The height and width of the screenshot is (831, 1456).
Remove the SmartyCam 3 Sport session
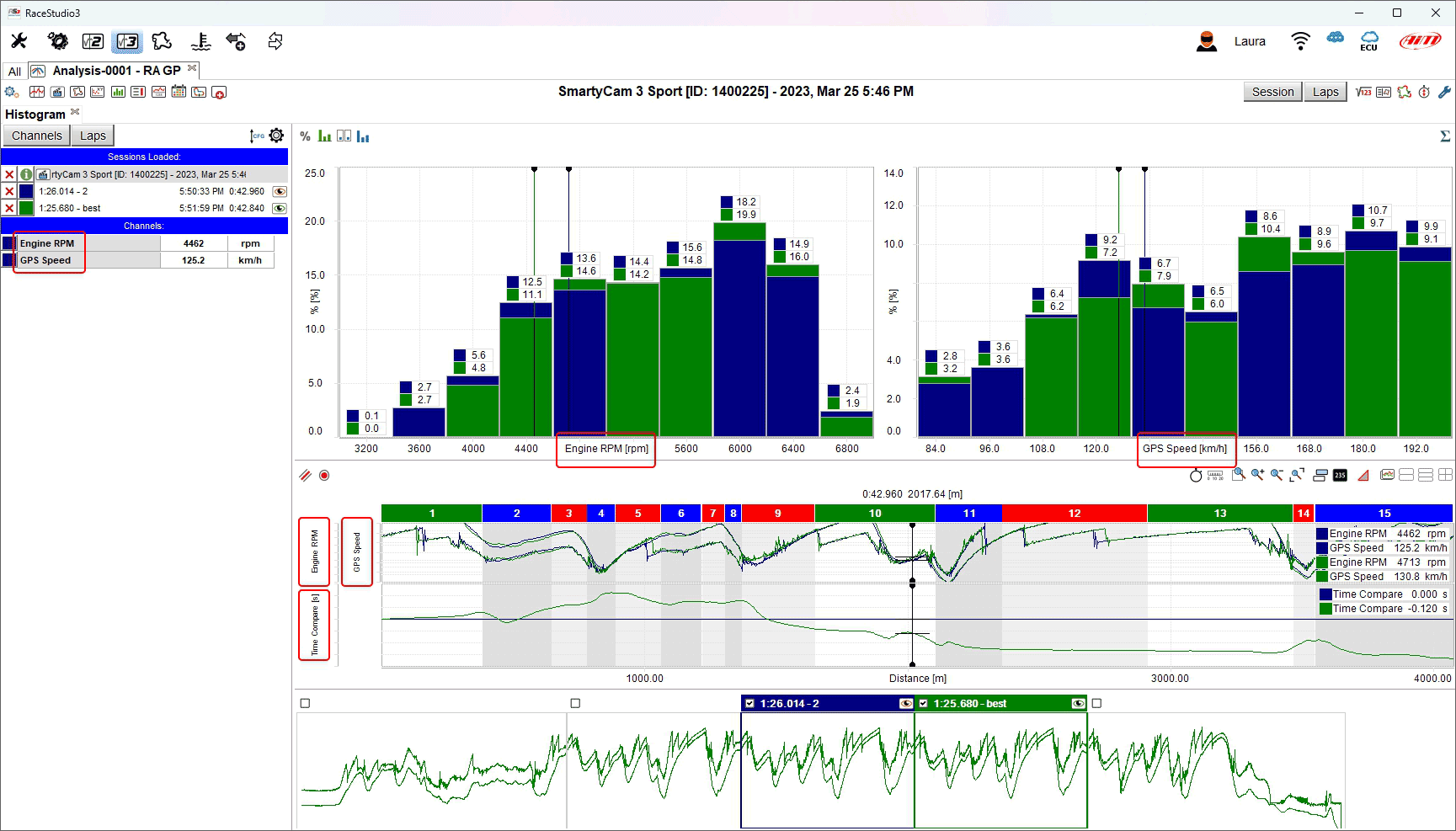[9, 174]
